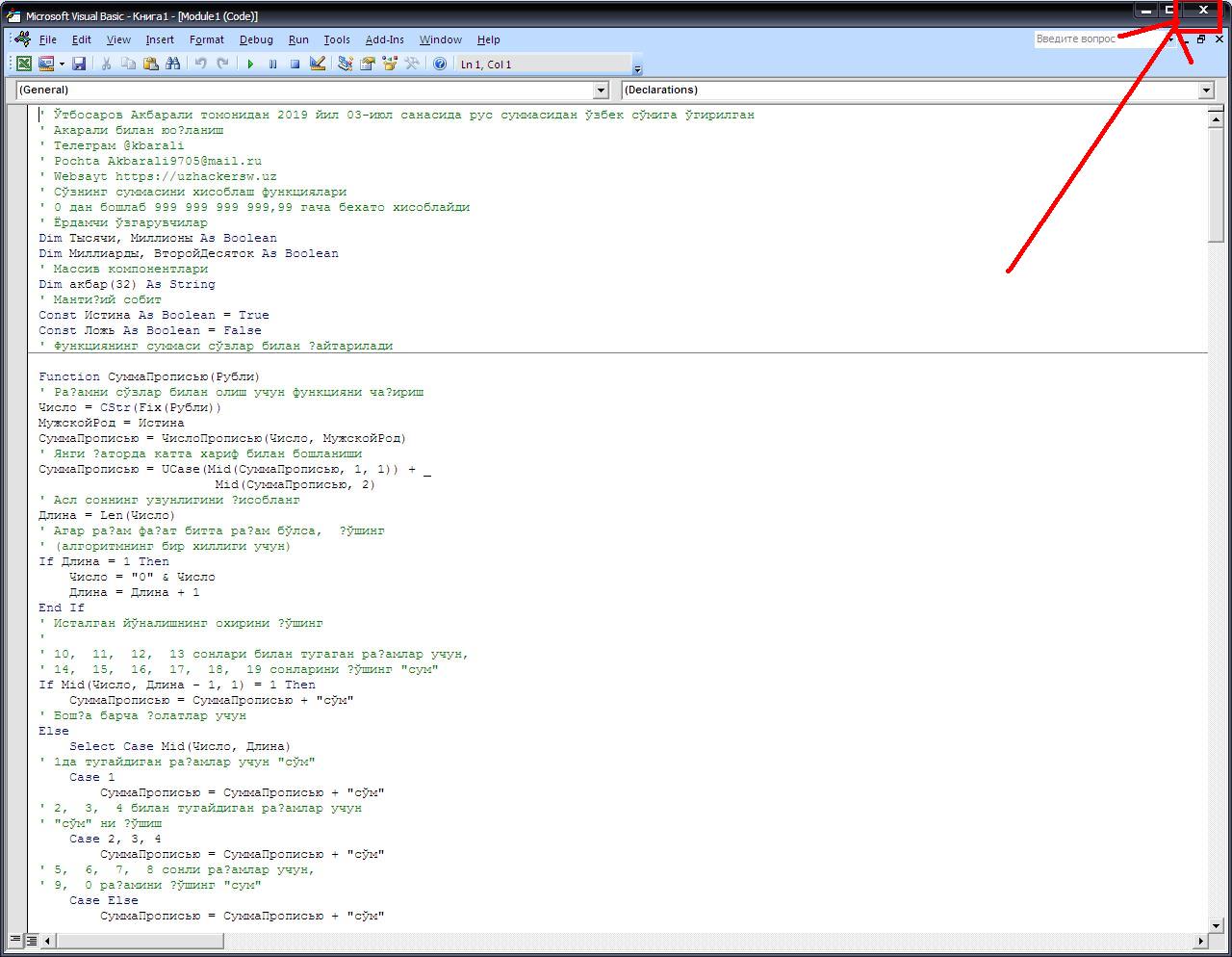Open the Insert UserForm dropdown arrow
Screen dimensions: 1232x957
coord(62,65)
